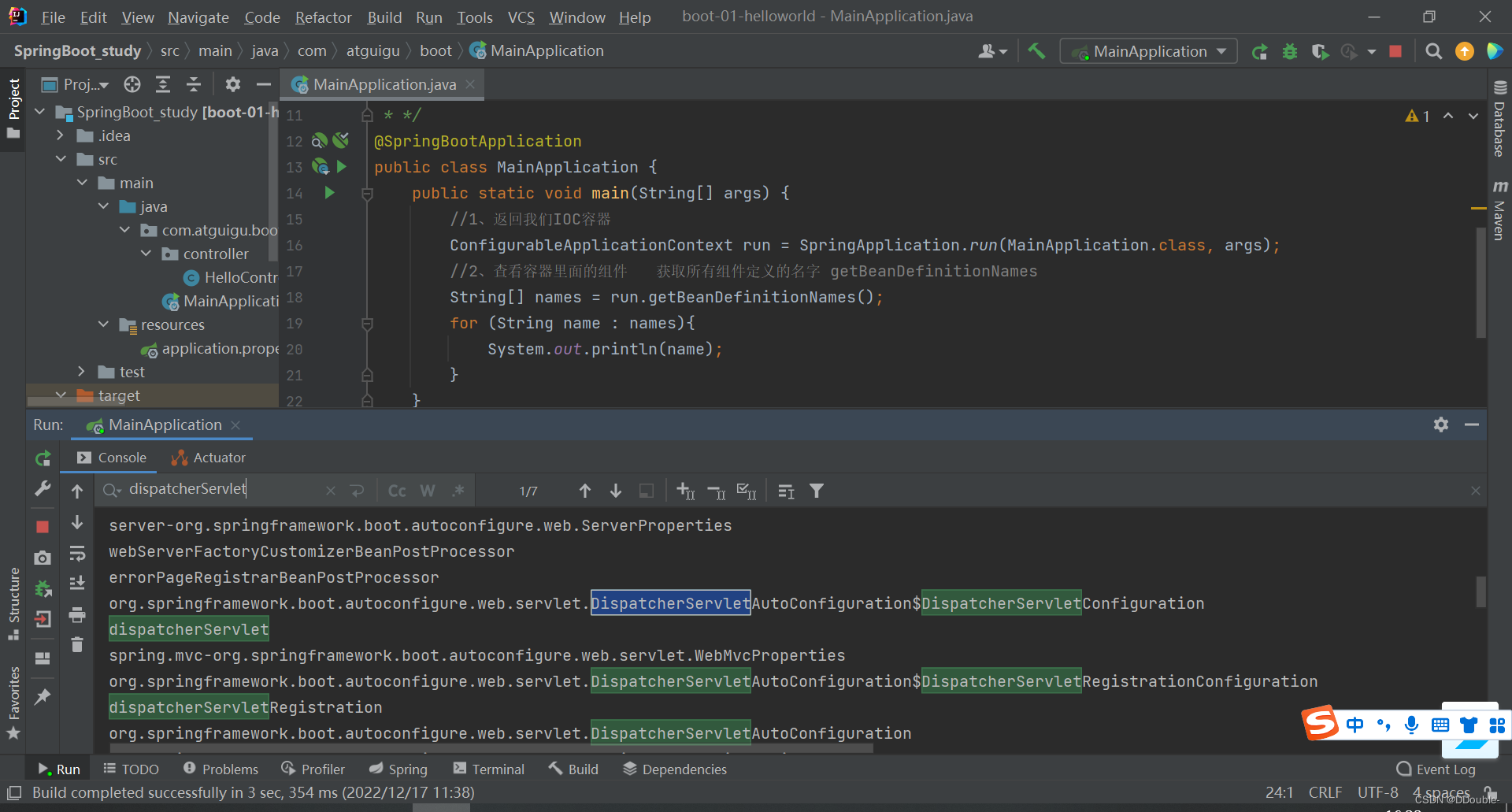Select all occurrences icon in search bar
Image resolution: width=1512 pixels, height=812 pixels.
click(747, 491)
